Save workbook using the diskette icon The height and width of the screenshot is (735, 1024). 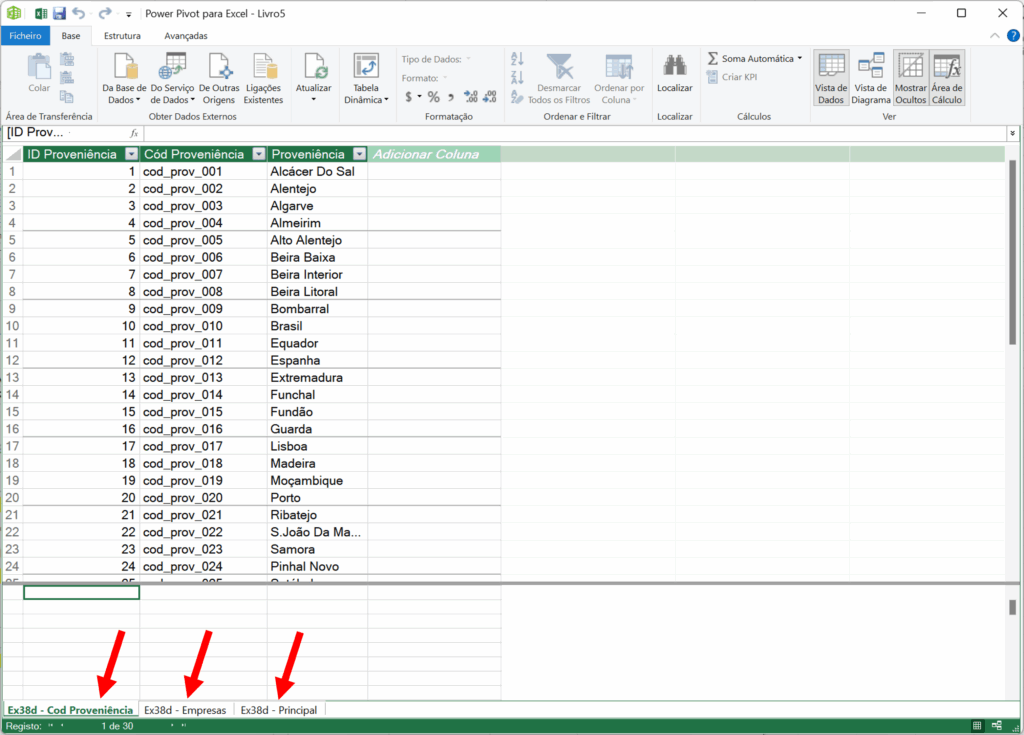tap(59, 14)
